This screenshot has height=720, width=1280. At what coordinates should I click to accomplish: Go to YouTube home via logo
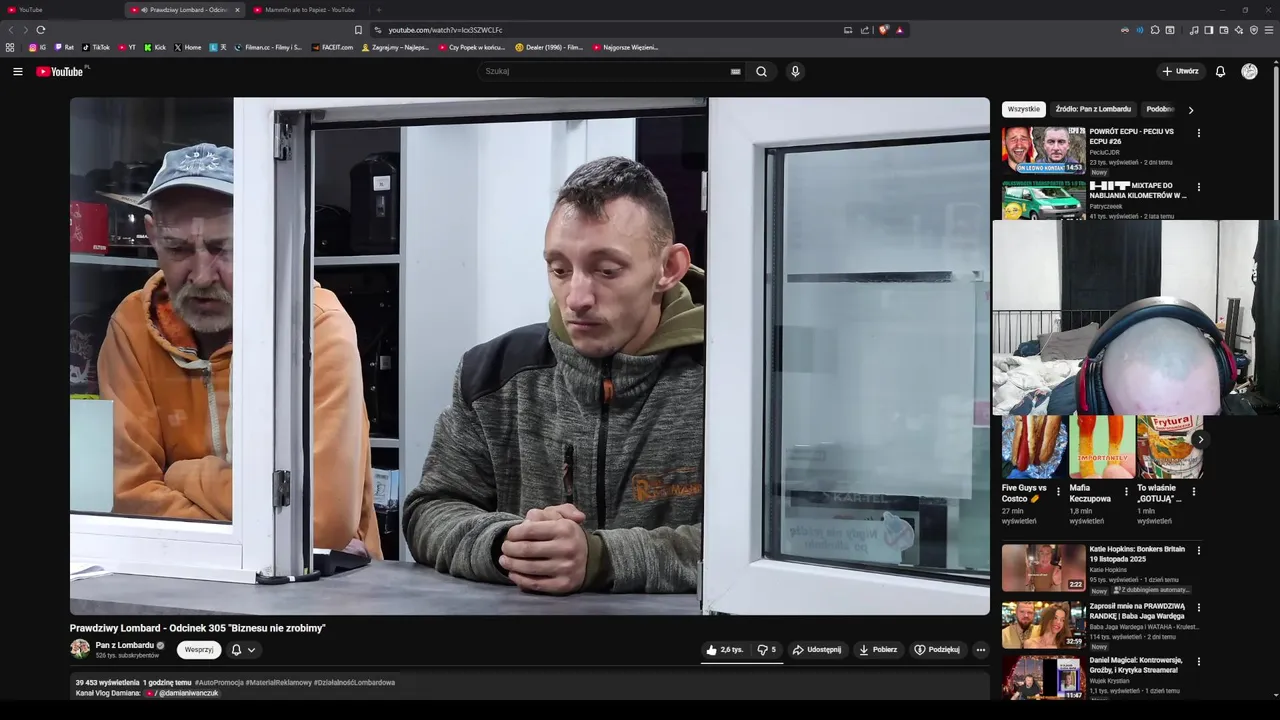[60, 71]
